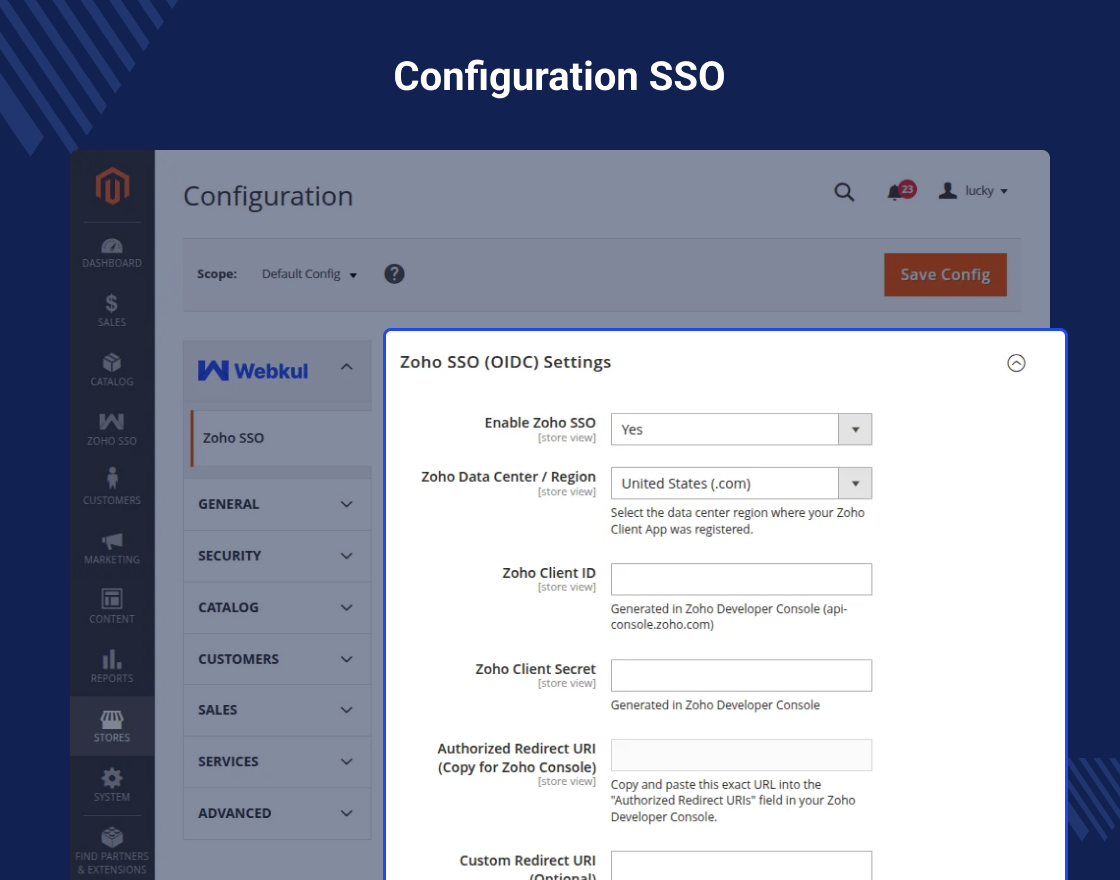Expand the SALES config section
This screenshot has width=1120, height=880.
coord(277,710)
